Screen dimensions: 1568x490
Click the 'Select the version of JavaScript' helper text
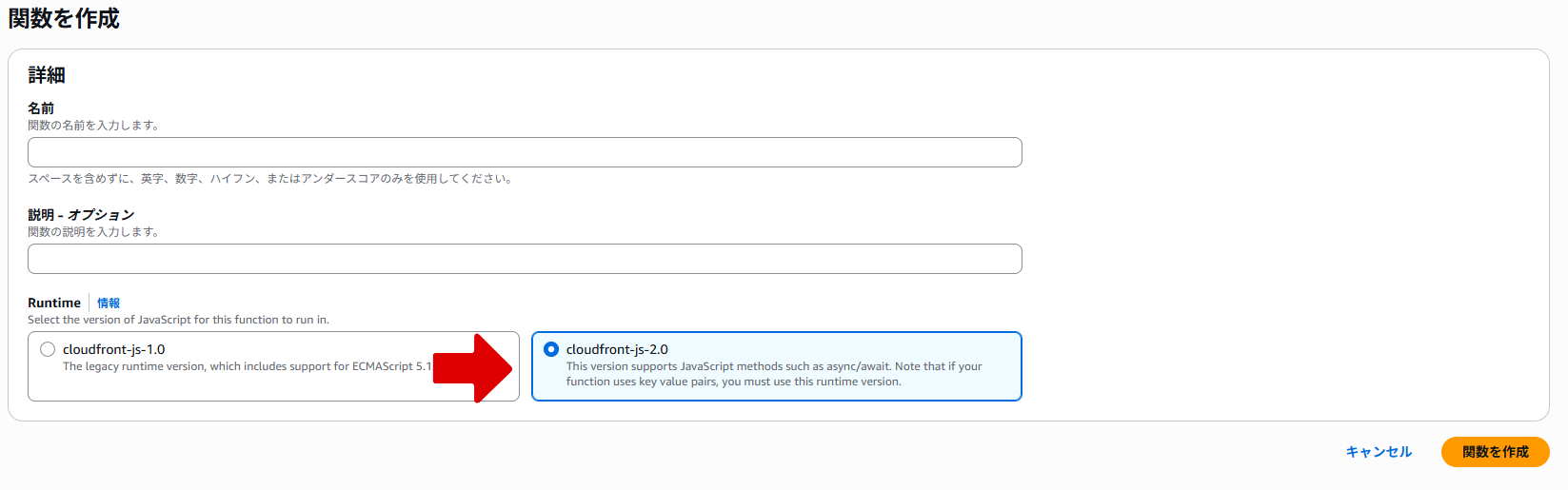point(178,320)
